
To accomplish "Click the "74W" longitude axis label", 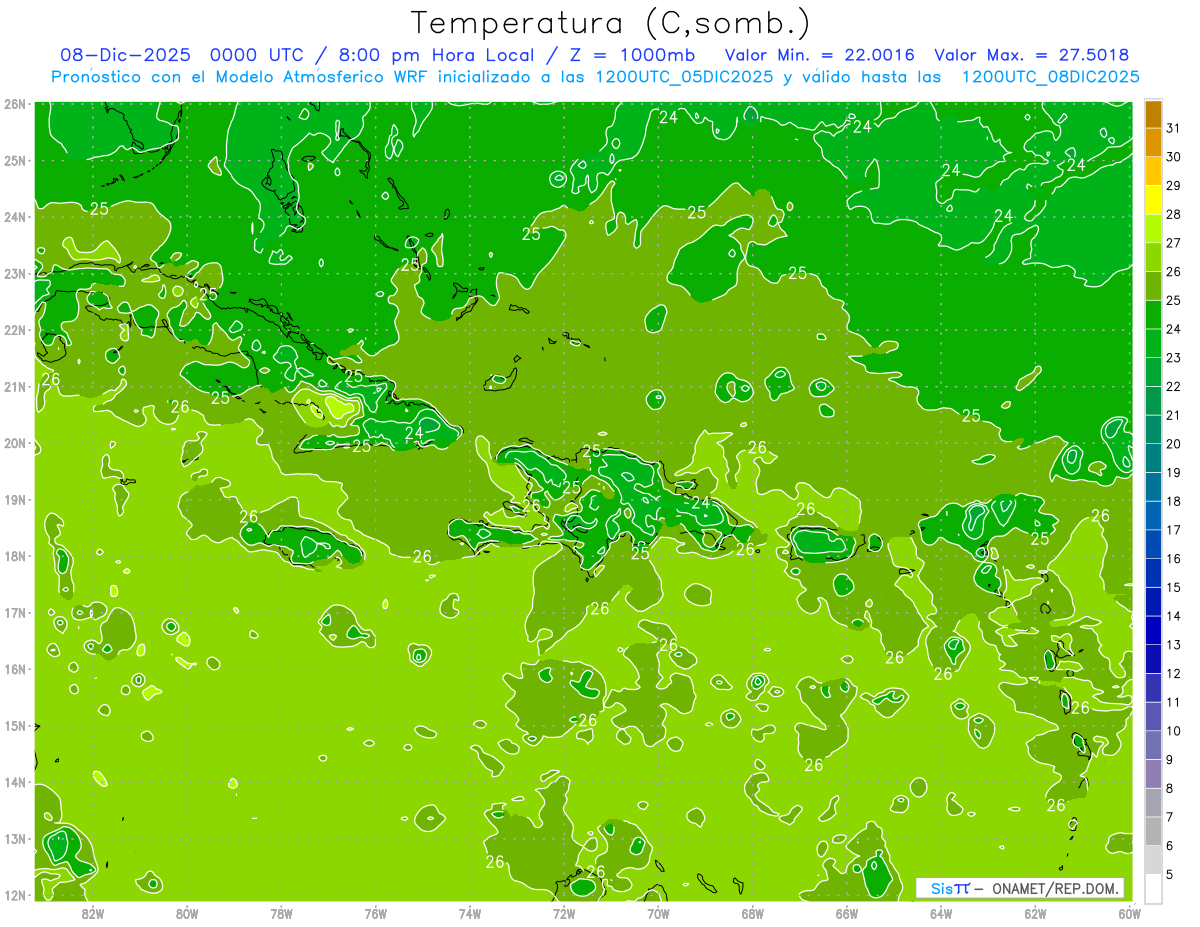I will pos(470,913).
